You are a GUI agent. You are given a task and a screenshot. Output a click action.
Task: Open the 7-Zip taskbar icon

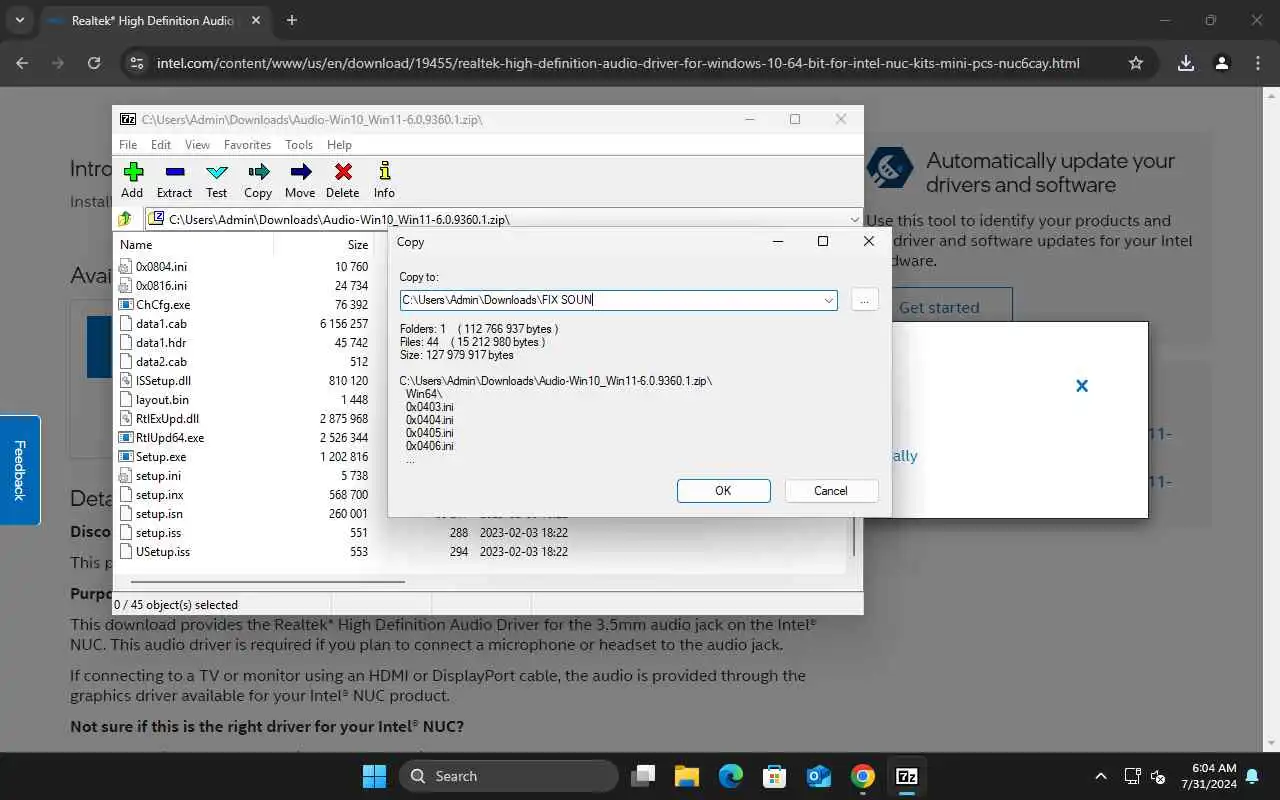pyautogui.click(x=907, y=776)
